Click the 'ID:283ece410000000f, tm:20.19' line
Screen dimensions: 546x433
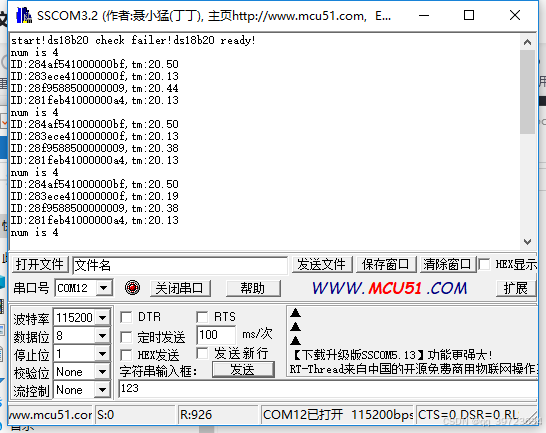pyautogui.click(x=94, y=196)
